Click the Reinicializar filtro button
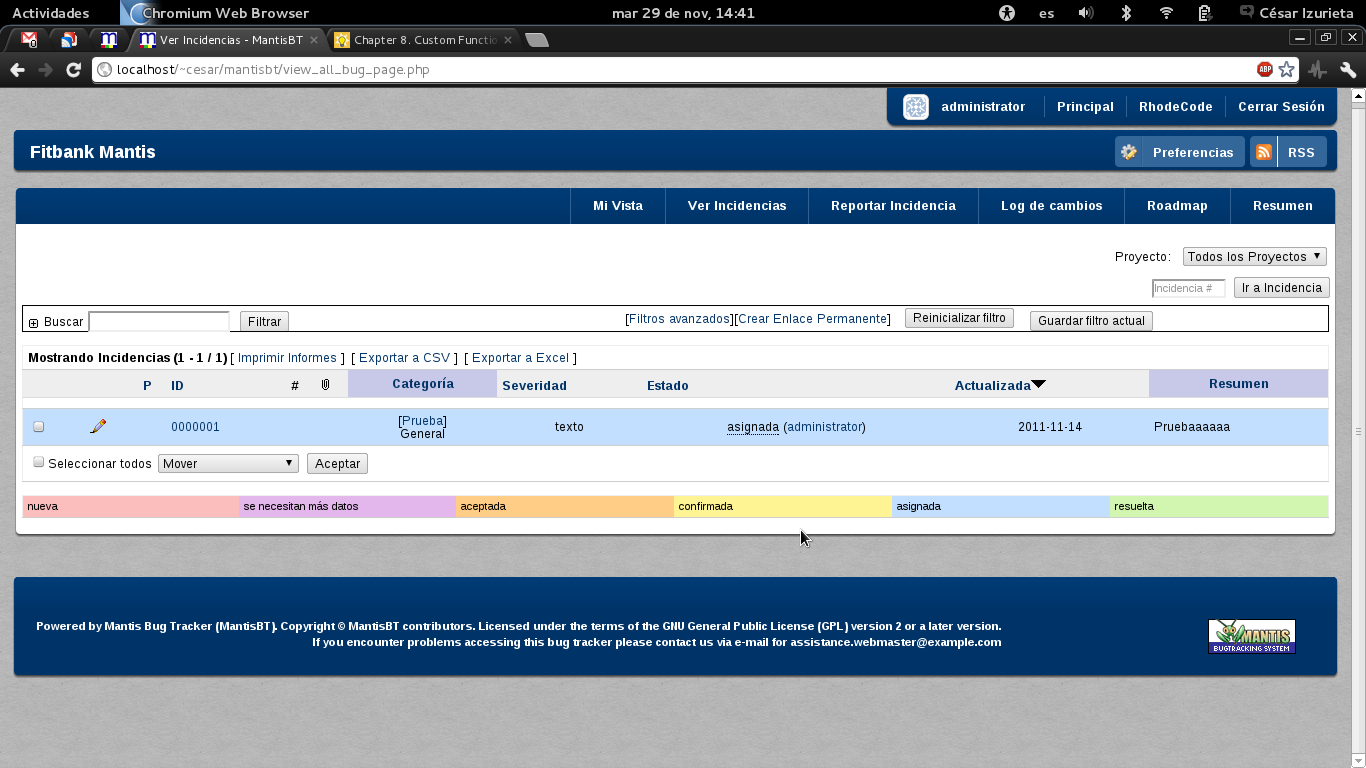Screen dimensions: 1366x768 point(959,318)
